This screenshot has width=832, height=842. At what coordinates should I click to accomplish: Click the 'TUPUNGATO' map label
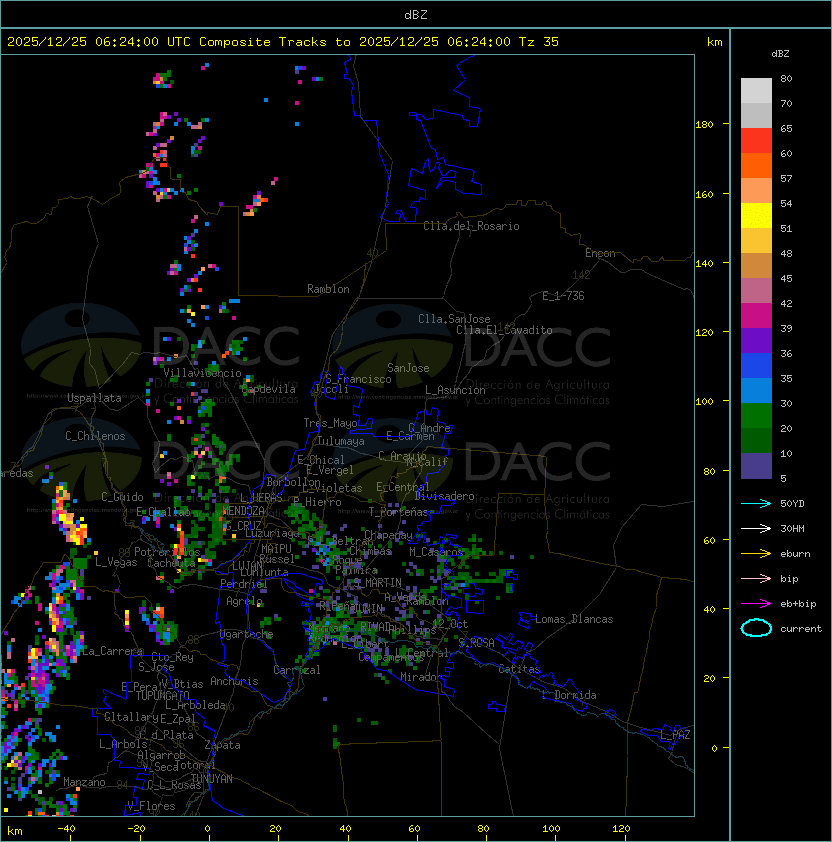coord(162,696)
